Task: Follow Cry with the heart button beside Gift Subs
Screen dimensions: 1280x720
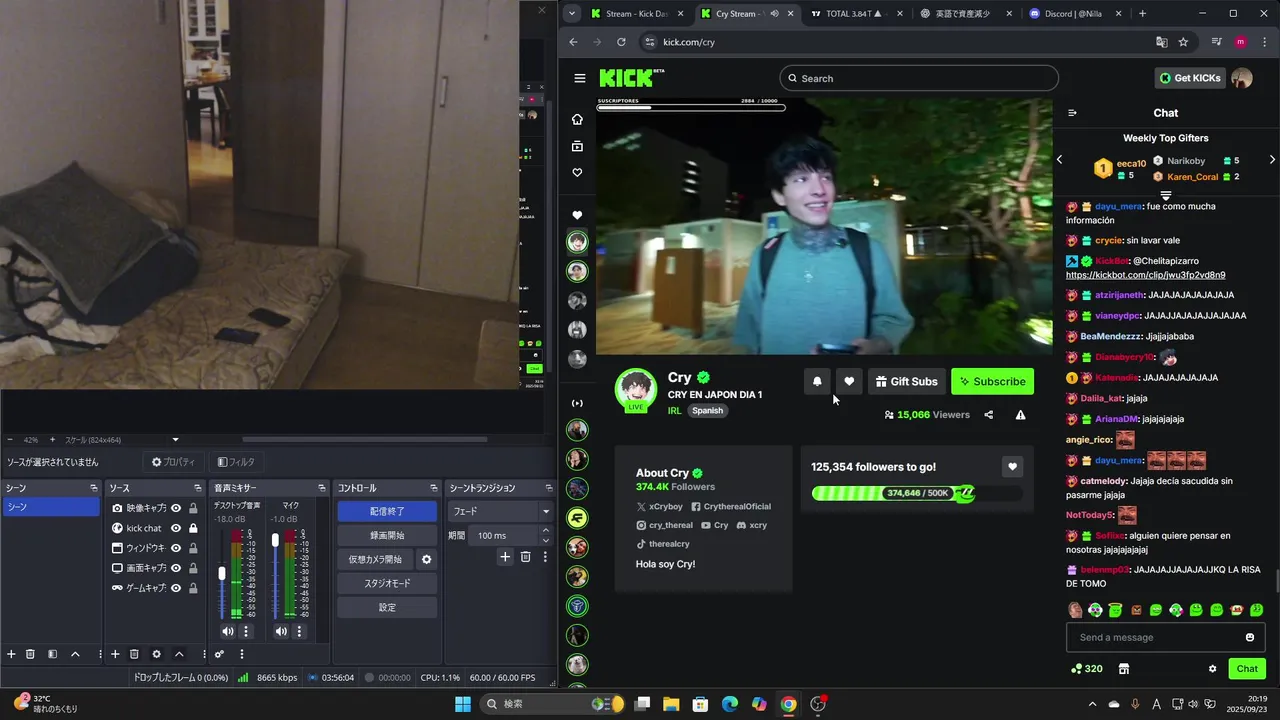Action: pyautogui.click(x=849, y=381)
